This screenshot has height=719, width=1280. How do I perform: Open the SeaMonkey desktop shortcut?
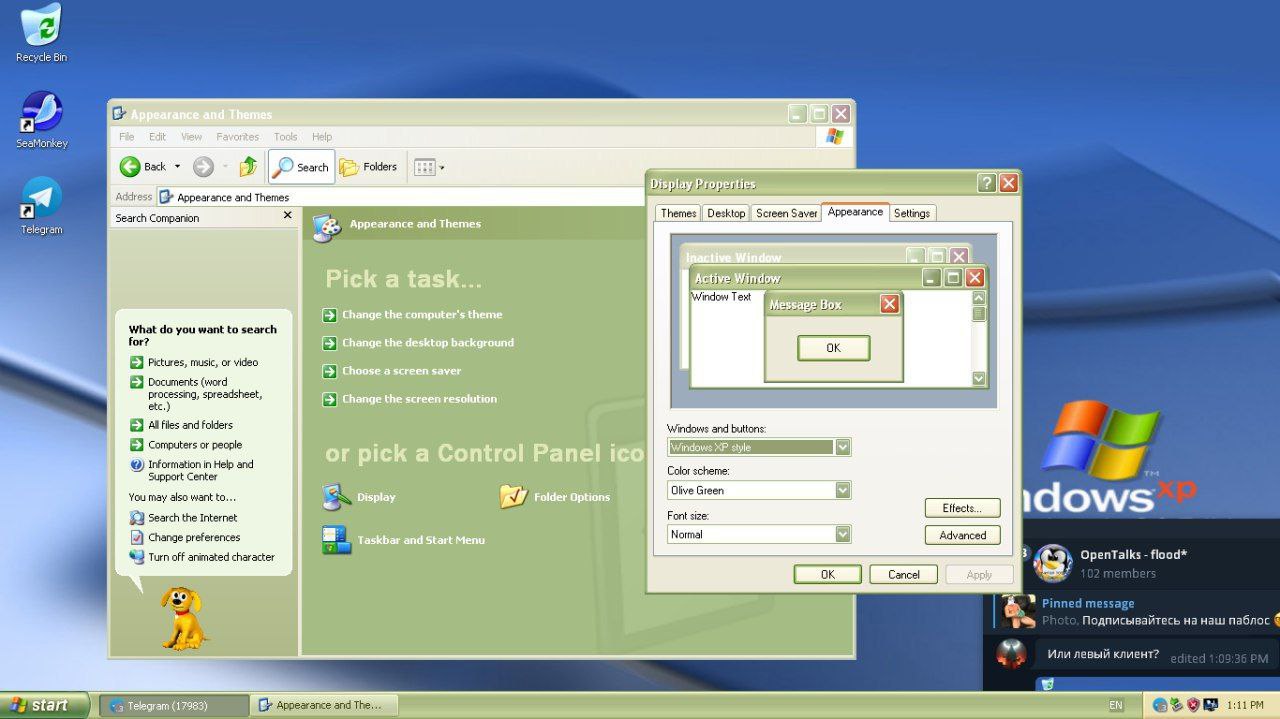coord(41,120)
